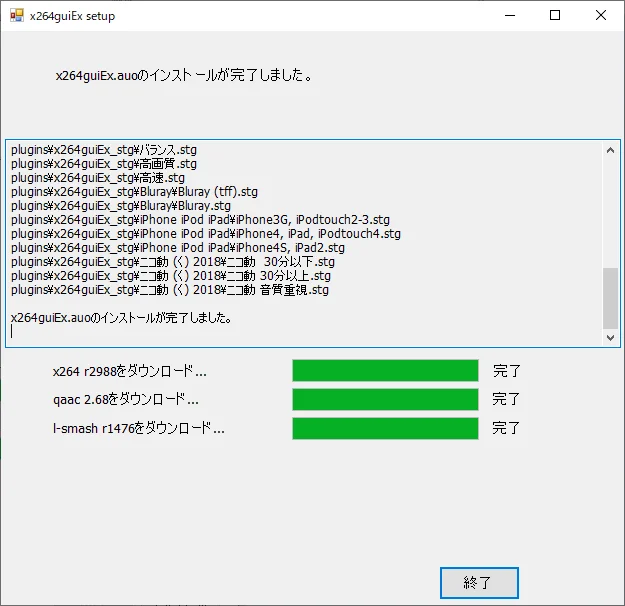Click the x264guiEx setup title bar icon
625x606 pixels.
tap(16, 16)
